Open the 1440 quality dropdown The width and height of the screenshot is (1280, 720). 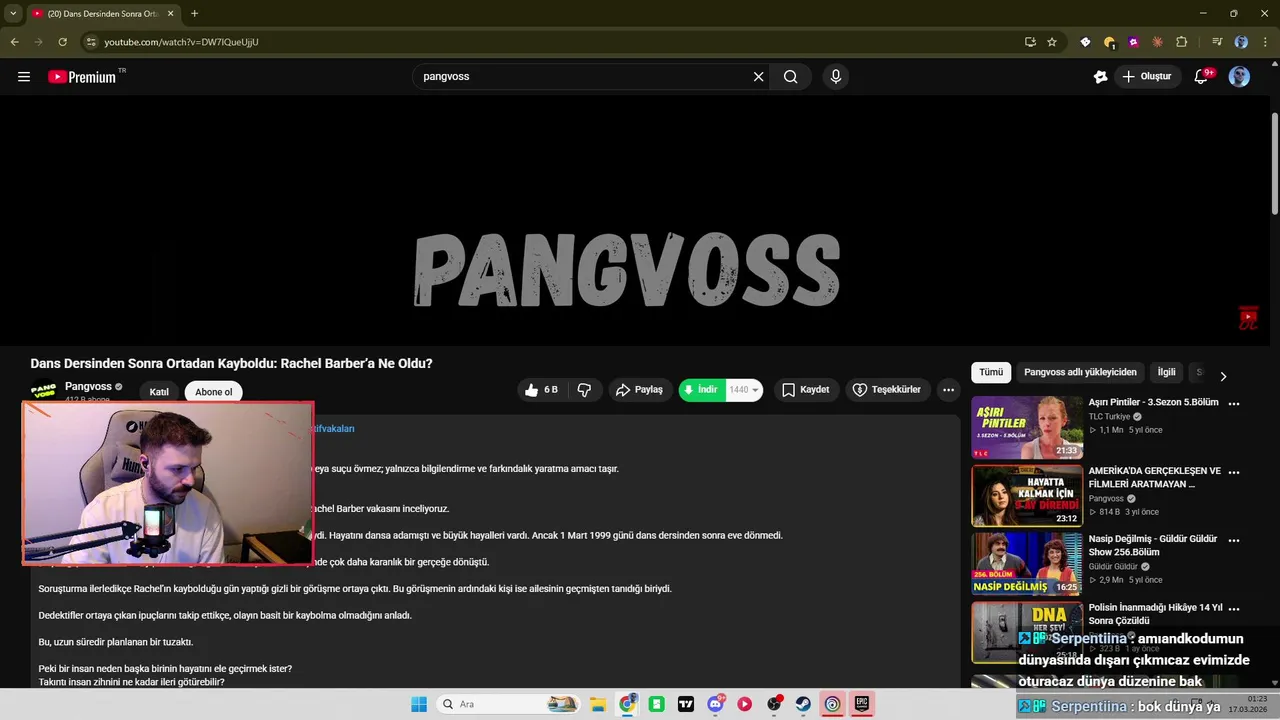(x=744, y=390)
